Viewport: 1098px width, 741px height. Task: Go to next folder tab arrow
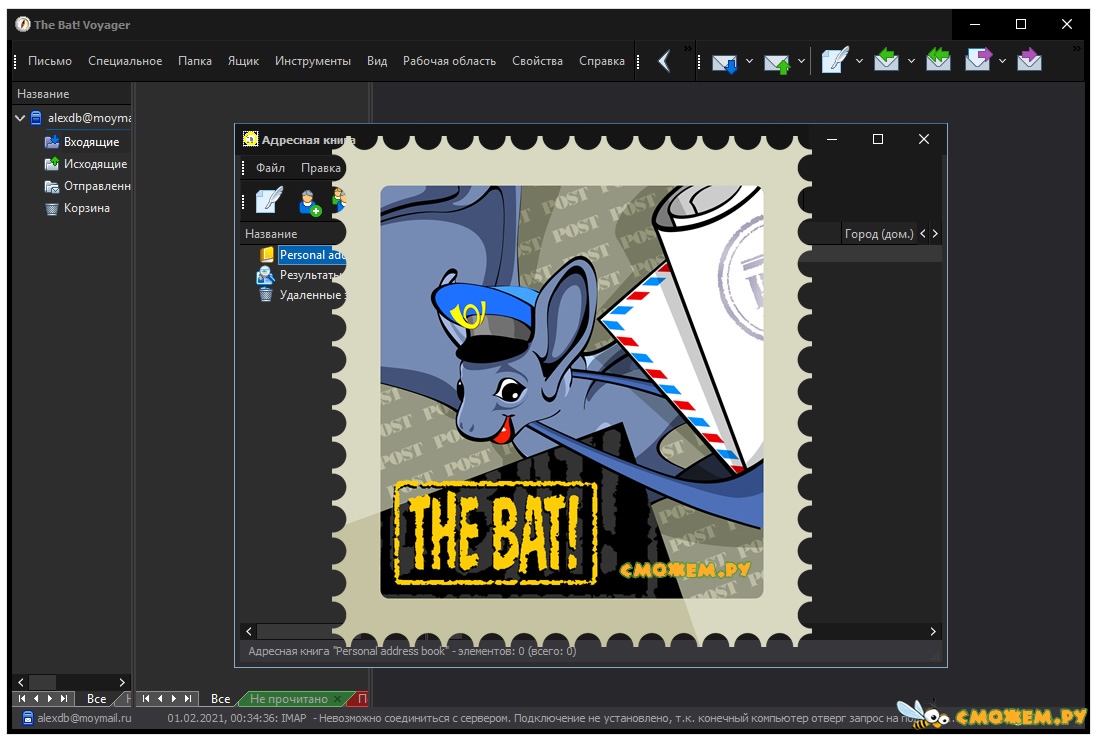coord(49,698)
